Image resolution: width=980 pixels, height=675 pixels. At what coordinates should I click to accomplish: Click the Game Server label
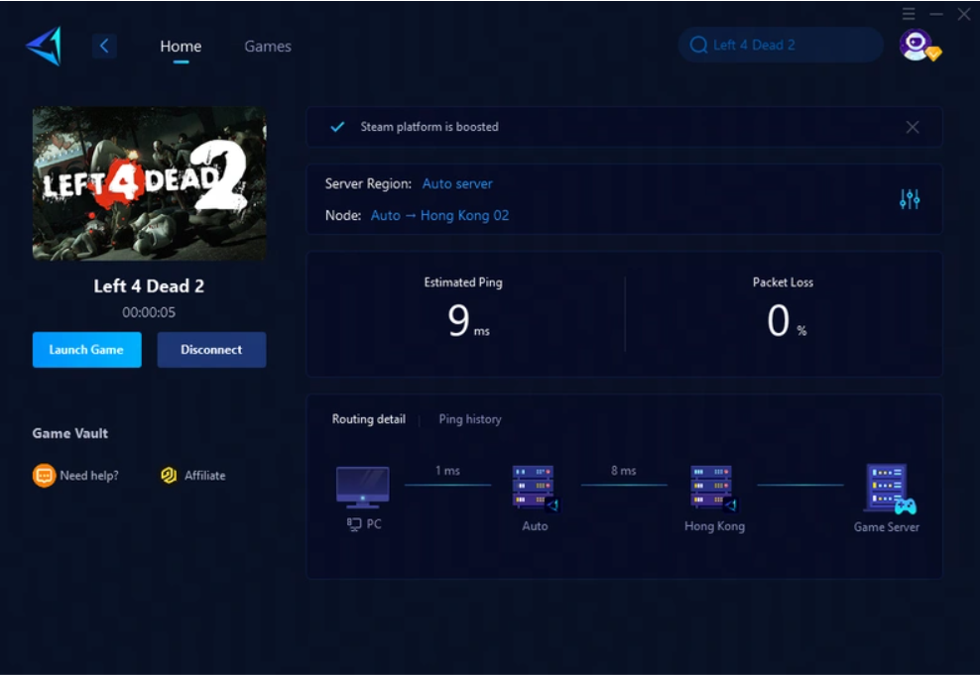[886, 527]
